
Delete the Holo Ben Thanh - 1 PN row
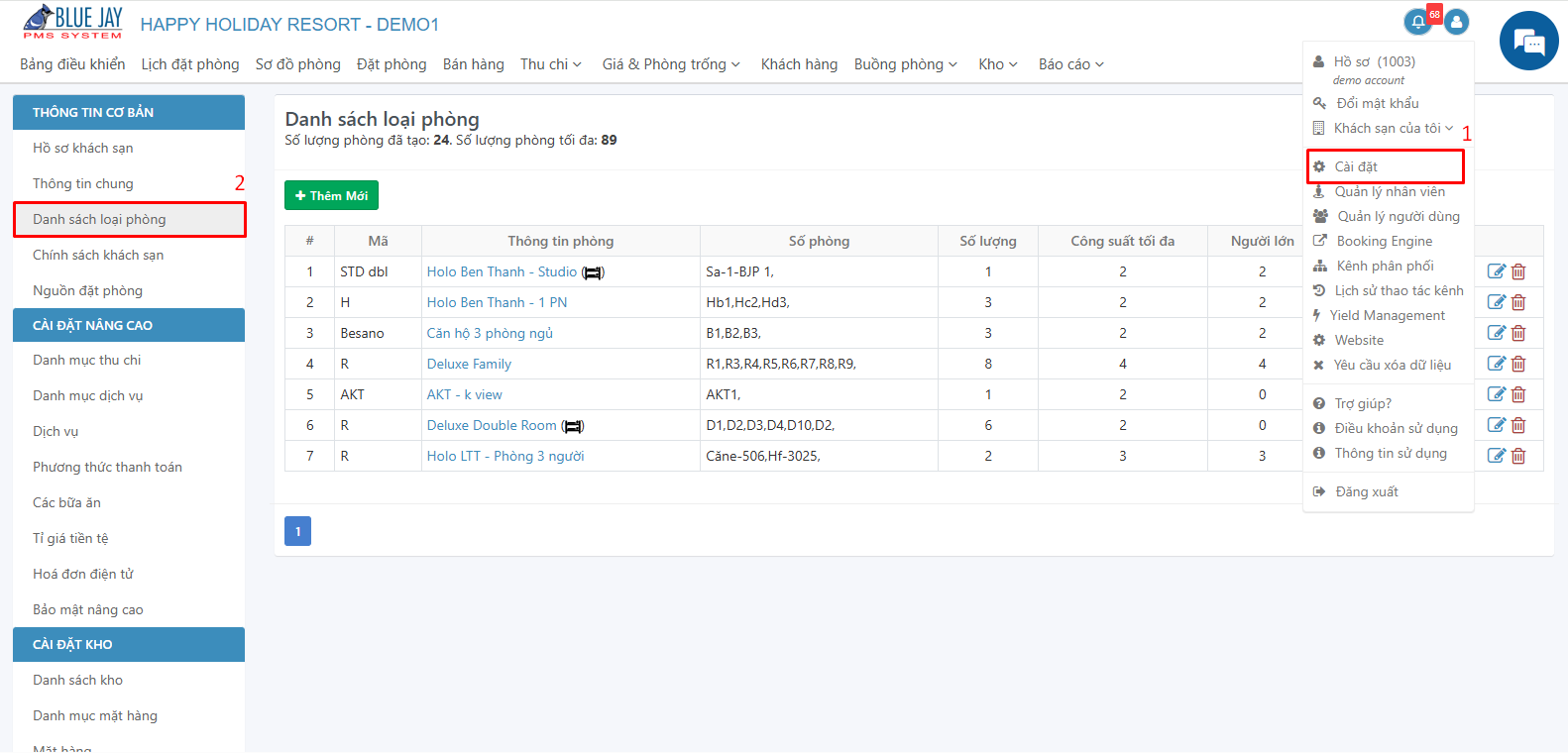pyautogui.click(x=1518, y=302)
